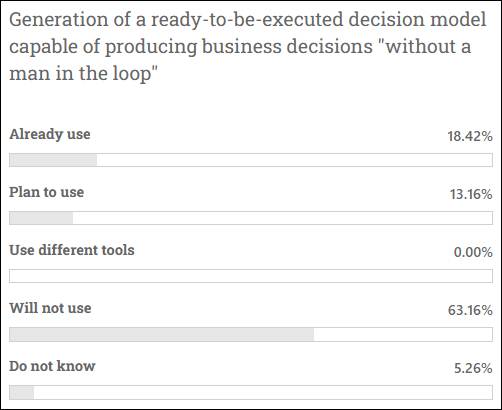
Task: Select the 'Do not know' label
Action: pyautogui.click(x=52, y=366)
